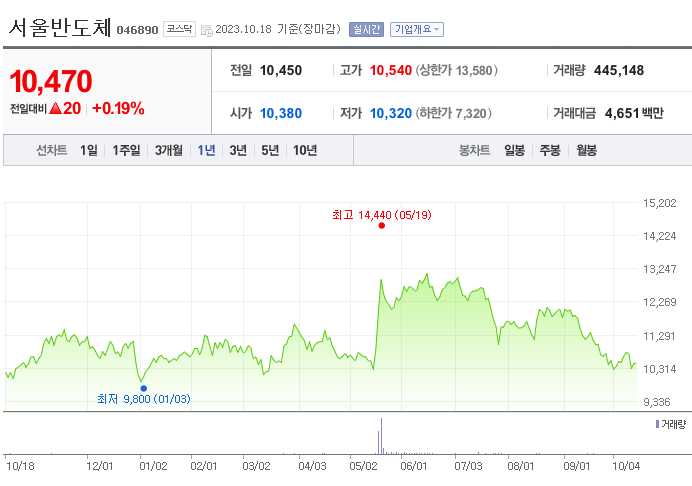The height and width of the screenshot is (486, 692).
Task: Open the 기업개요 dropdown
Action: coord(417,30)
